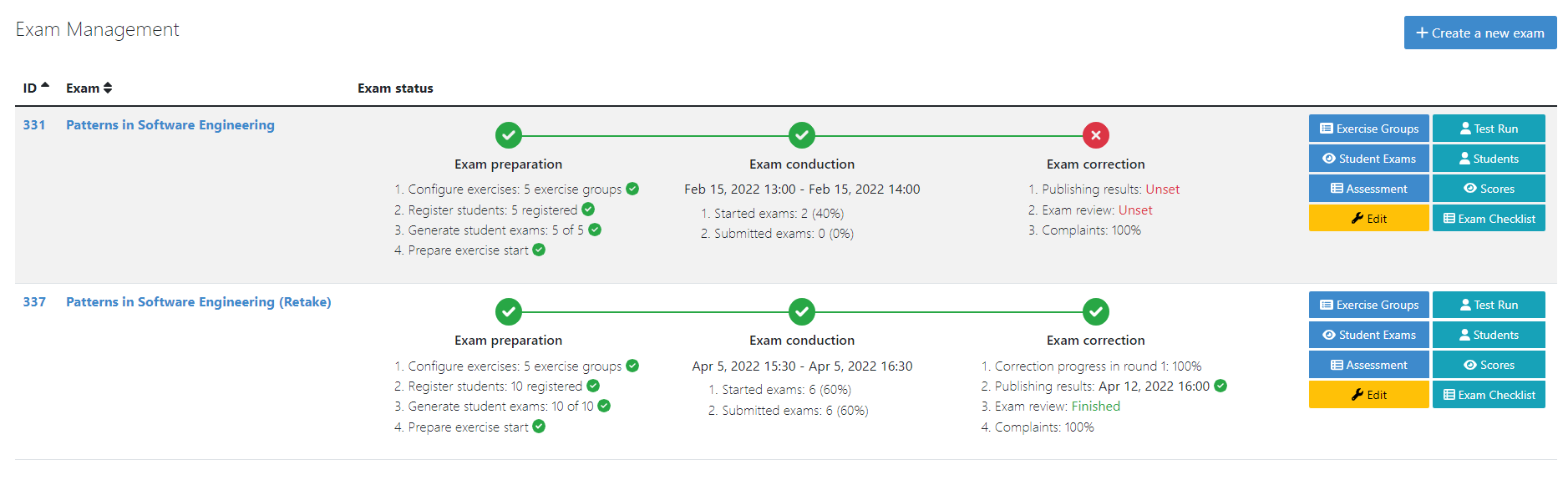
Task: Start a Test Run for exam 337
Action: [x=1489, y=304]
